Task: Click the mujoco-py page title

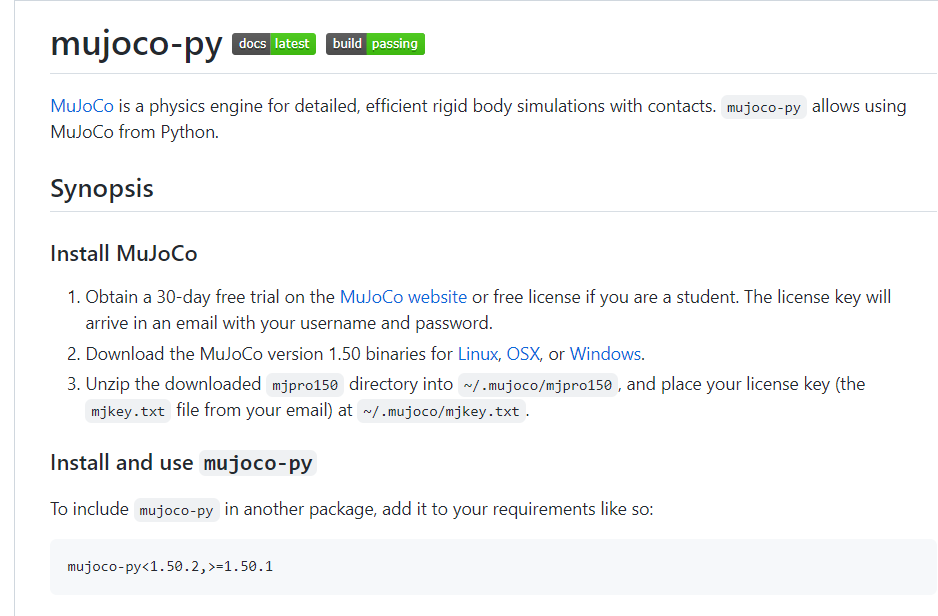Action: (x=136, y=44)
